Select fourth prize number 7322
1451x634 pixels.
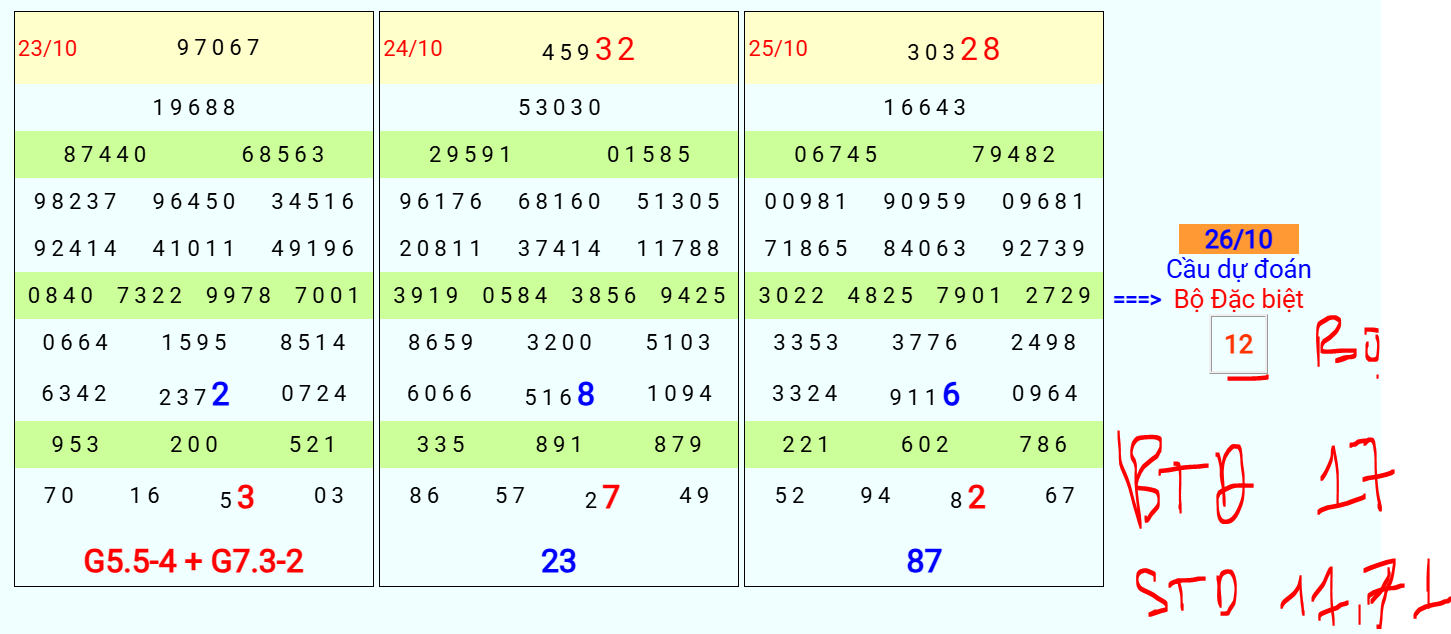[x=150, y=295]
